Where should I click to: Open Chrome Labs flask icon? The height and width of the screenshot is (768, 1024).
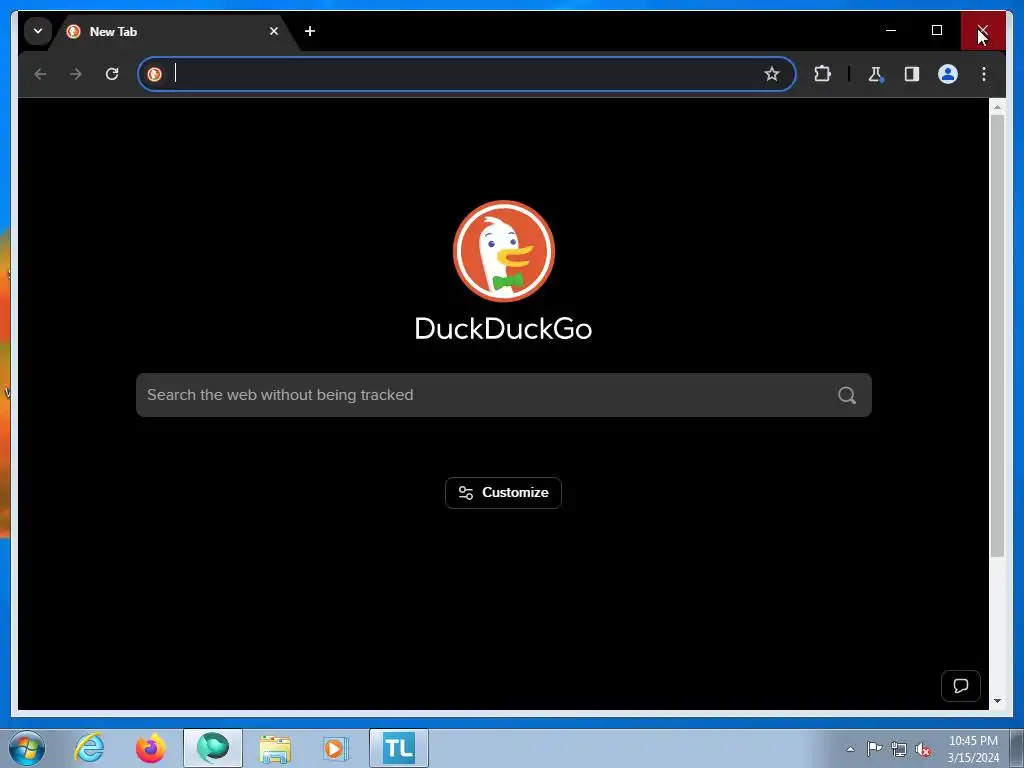(875, 74)
